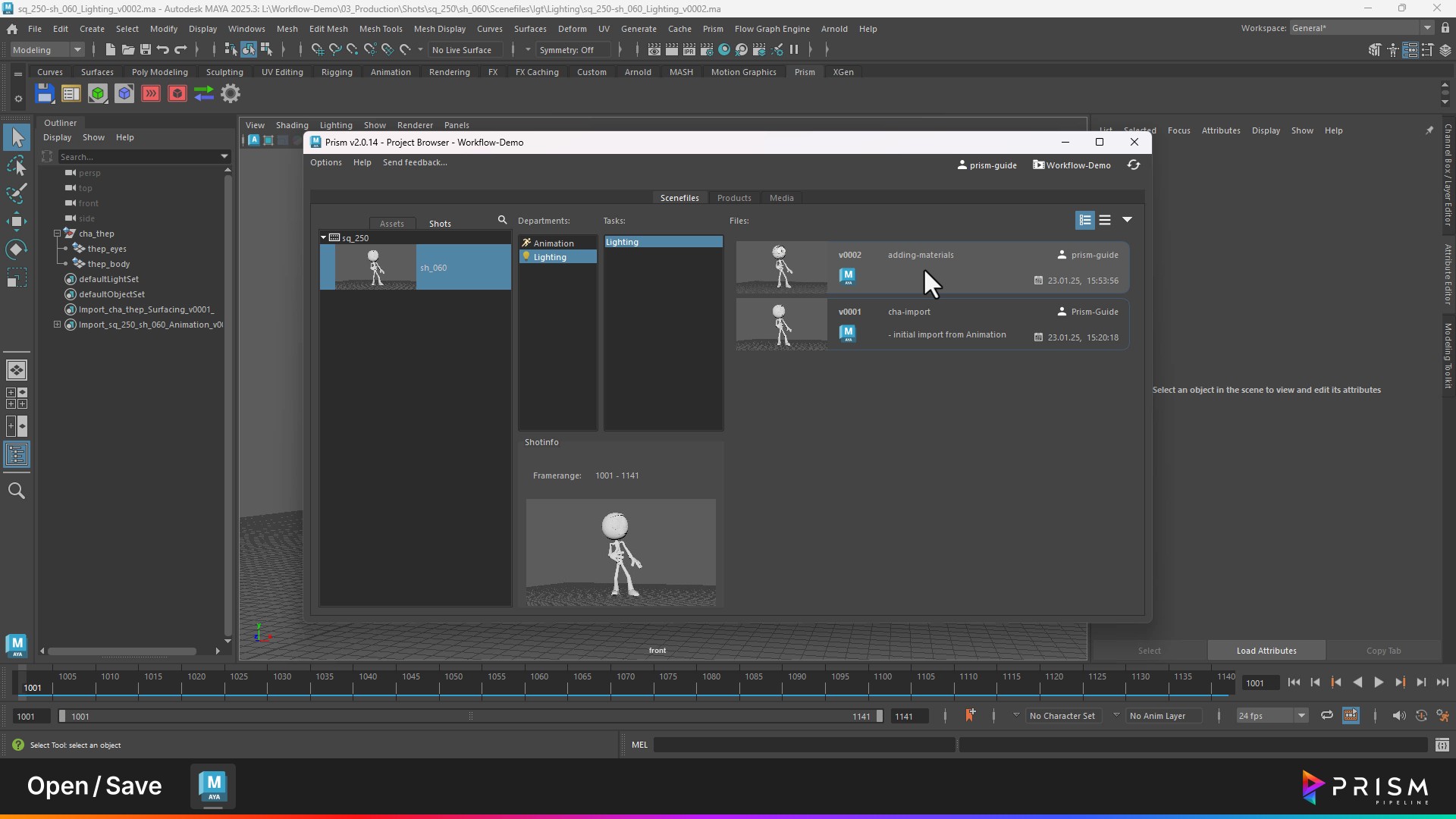Select the Lasso selection tool

(17, 165)
